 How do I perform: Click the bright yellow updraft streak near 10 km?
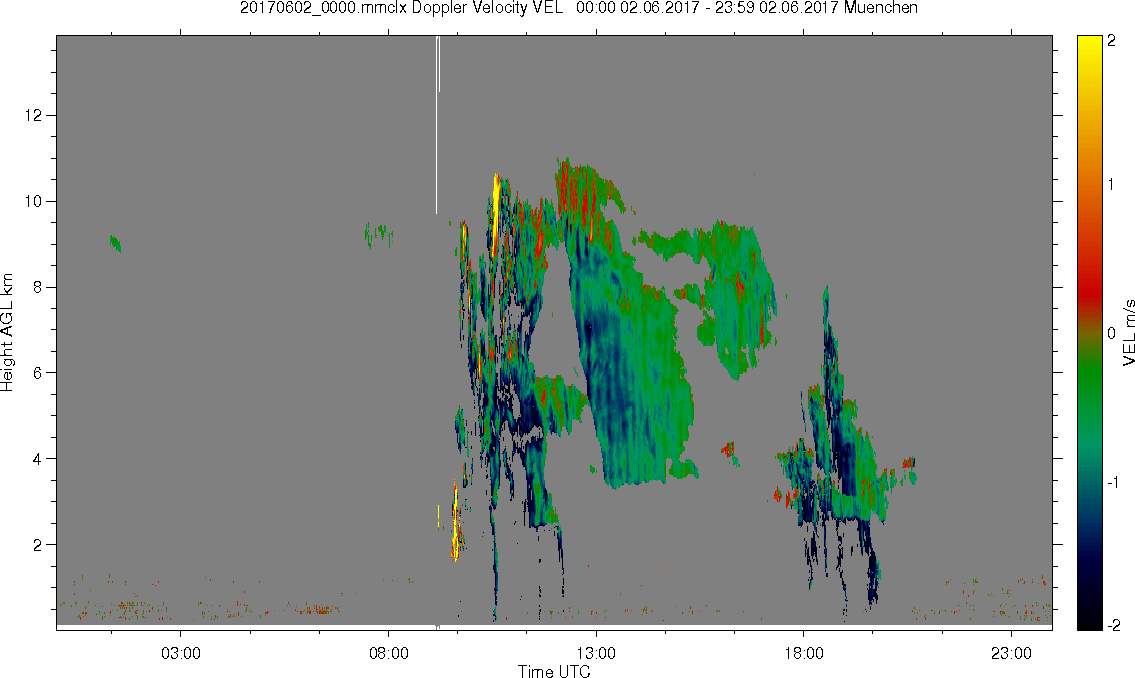pyautogui.click(x=496, y=213)
